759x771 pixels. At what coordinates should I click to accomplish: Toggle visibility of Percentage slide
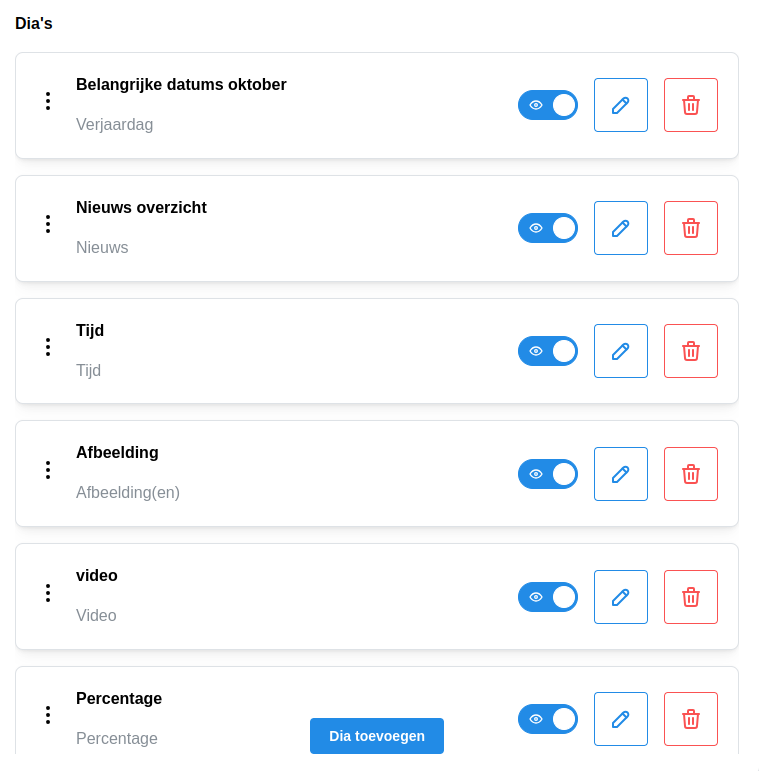pos(548,719)
